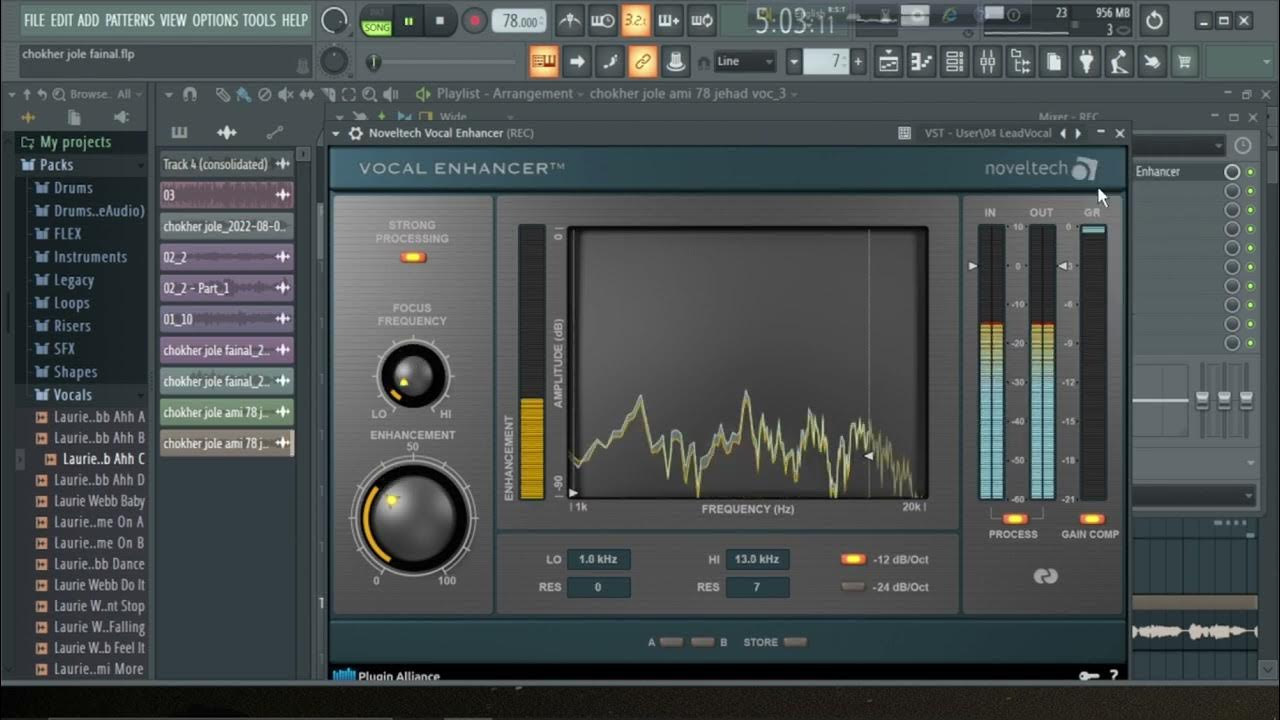
Task: Open the plugin window options arrow menu
Action: point(337,133)
